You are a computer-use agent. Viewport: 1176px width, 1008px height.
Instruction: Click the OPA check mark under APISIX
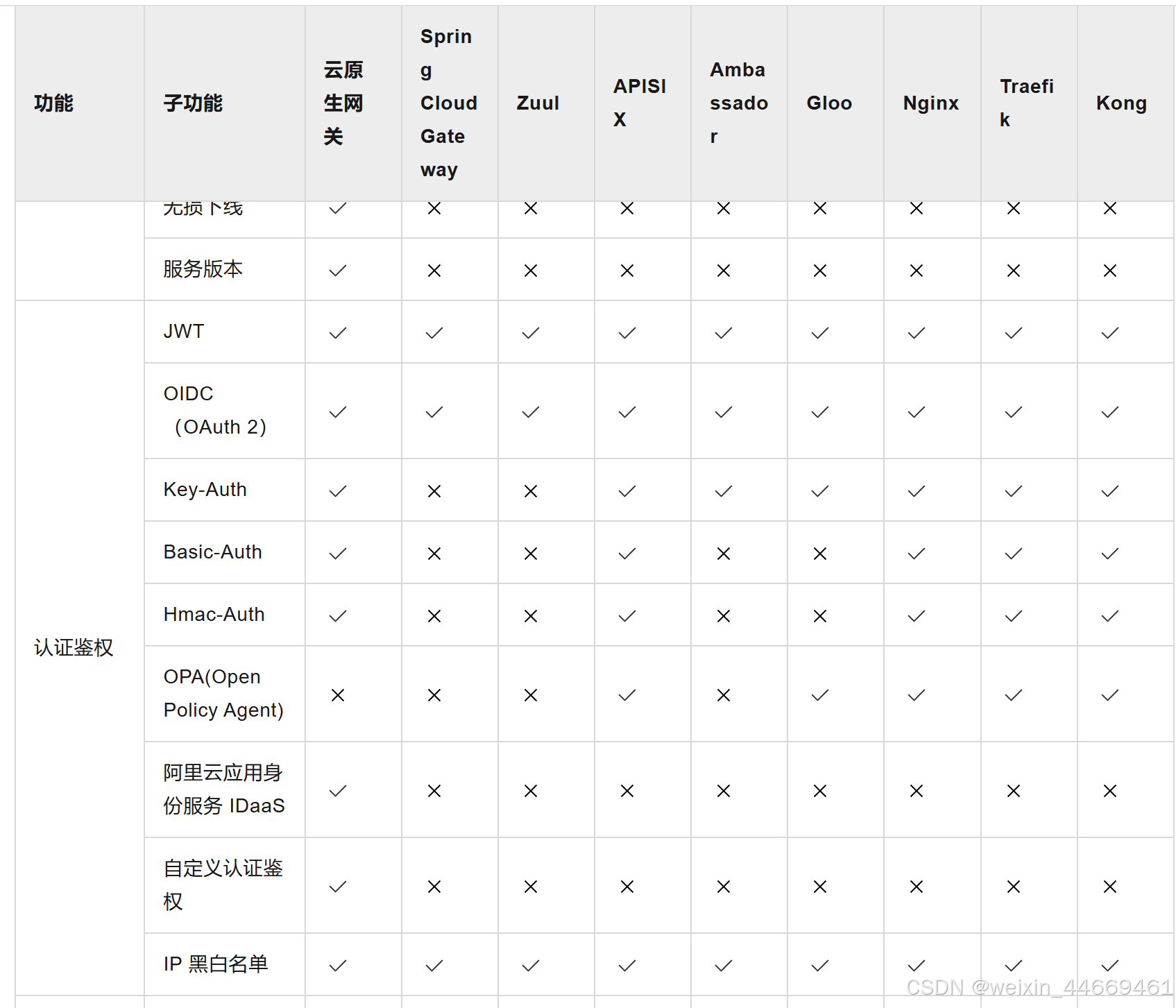[x=627, y=695]
